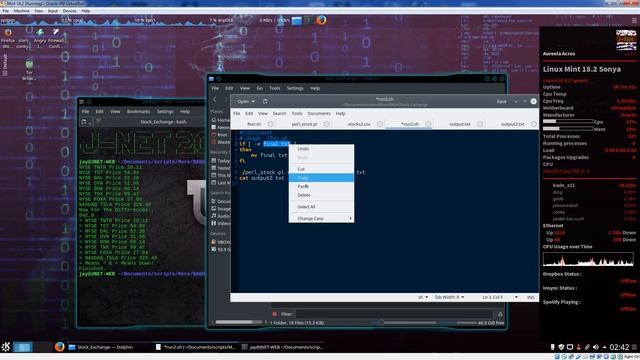Open the sh language dropdown in status bar
The width and height of the screenshot is (640, 360).
click(423, 297)
